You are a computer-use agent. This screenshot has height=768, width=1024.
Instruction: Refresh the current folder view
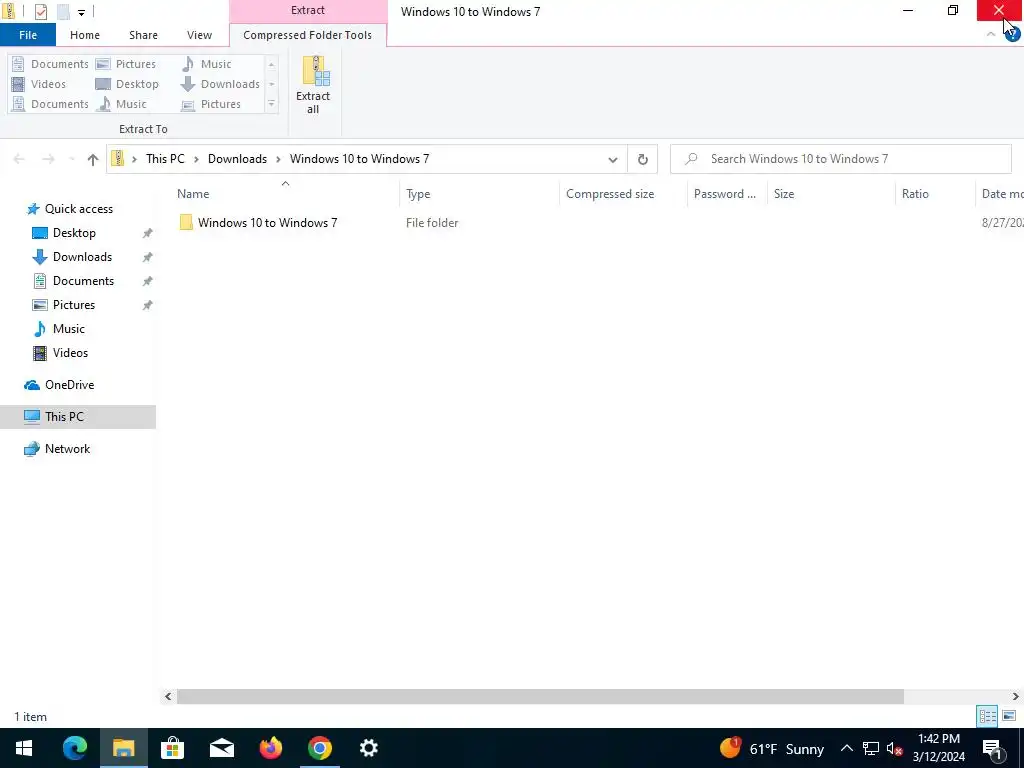tap(643, 159)
